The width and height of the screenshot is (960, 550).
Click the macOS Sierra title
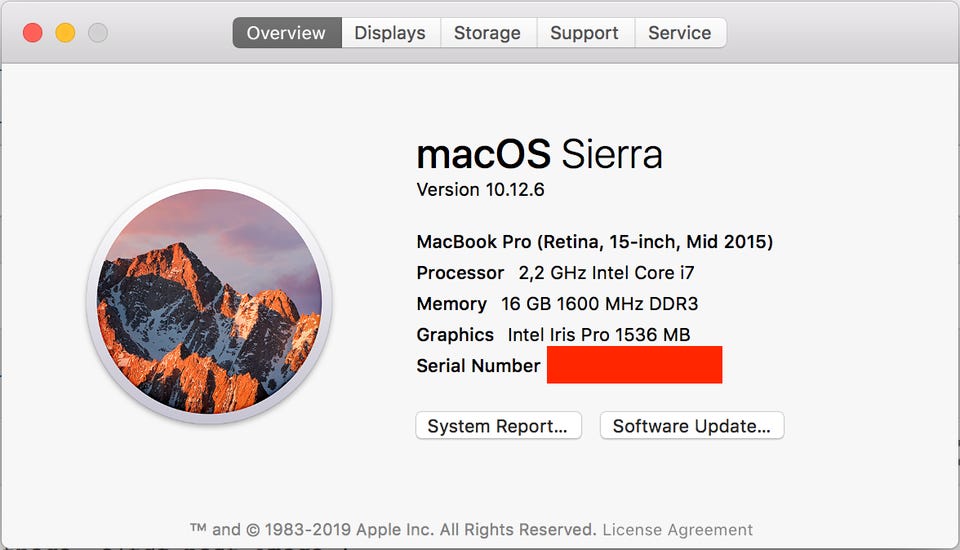click(x=539, y=155)
